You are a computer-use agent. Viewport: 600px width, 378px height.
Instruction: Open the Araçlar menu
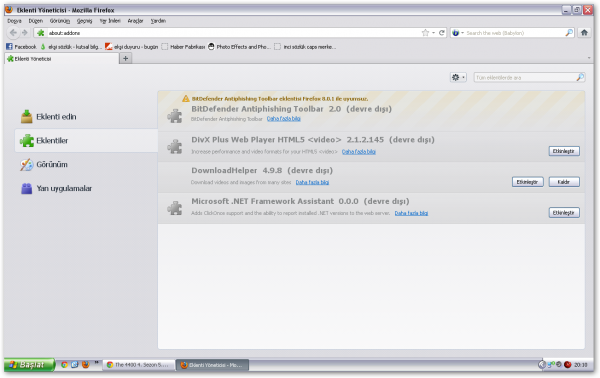pyautogui.click(x=135, y=21)
